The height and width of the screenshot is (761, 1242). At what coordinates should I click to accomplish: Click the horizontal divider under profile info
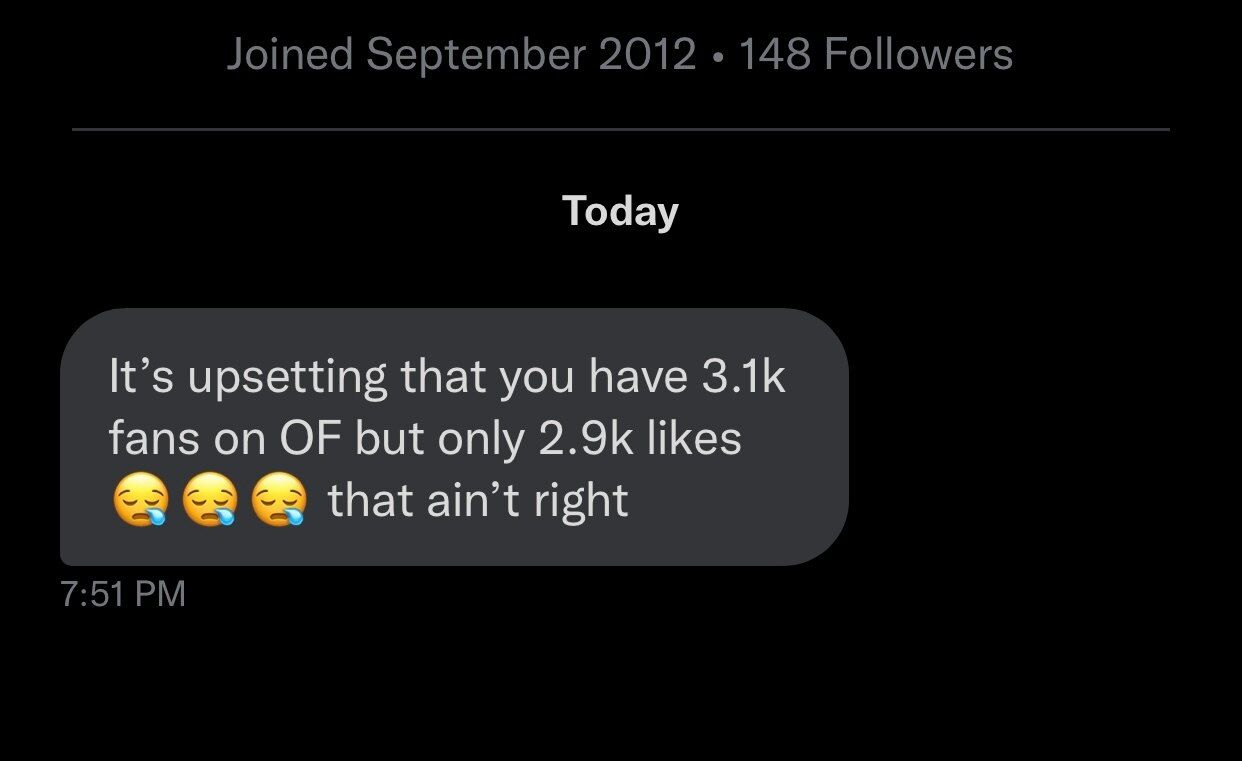click(620, 129)
